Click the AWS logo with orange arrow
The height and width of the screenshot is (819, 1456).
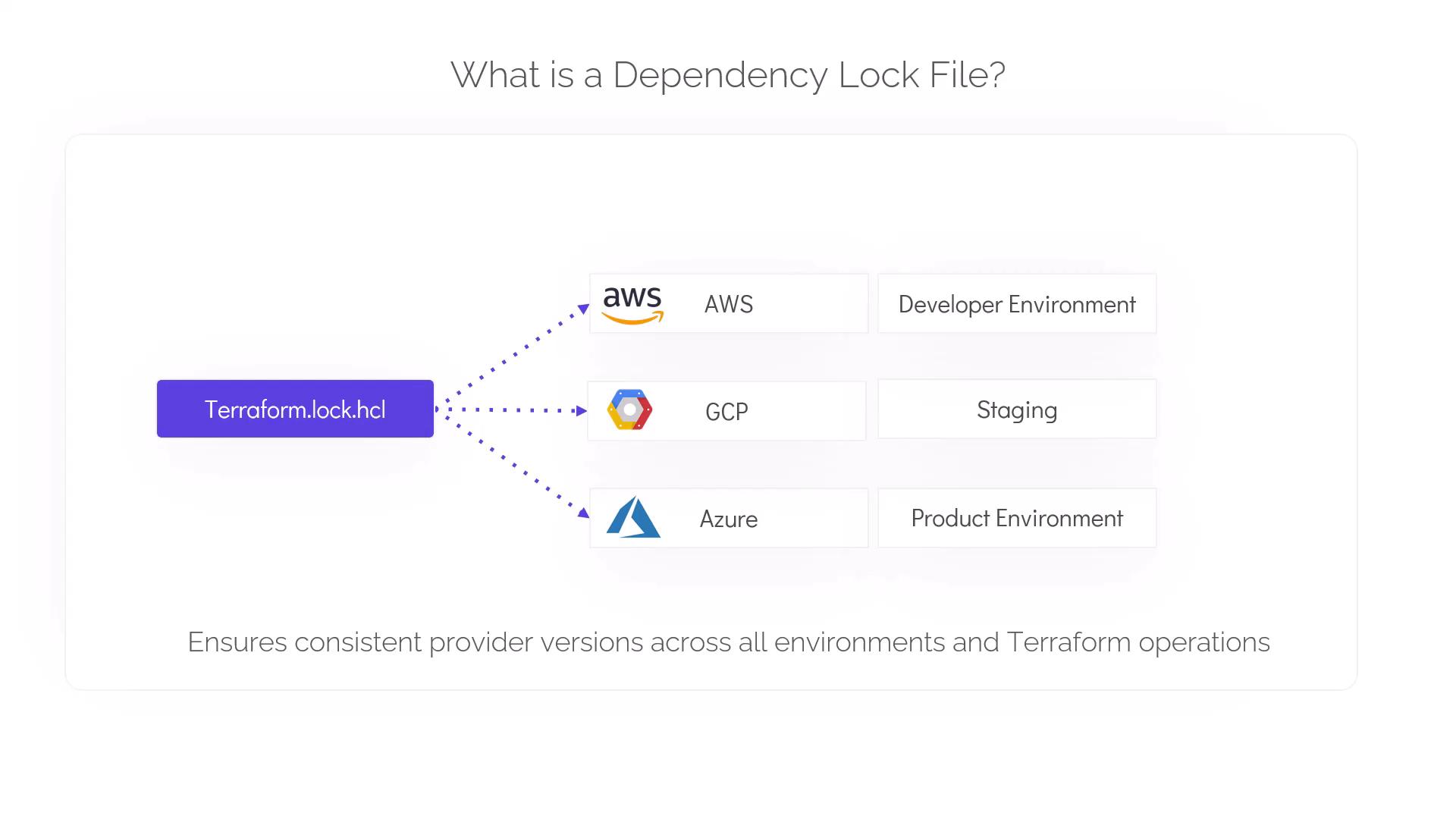pos(632,305)
